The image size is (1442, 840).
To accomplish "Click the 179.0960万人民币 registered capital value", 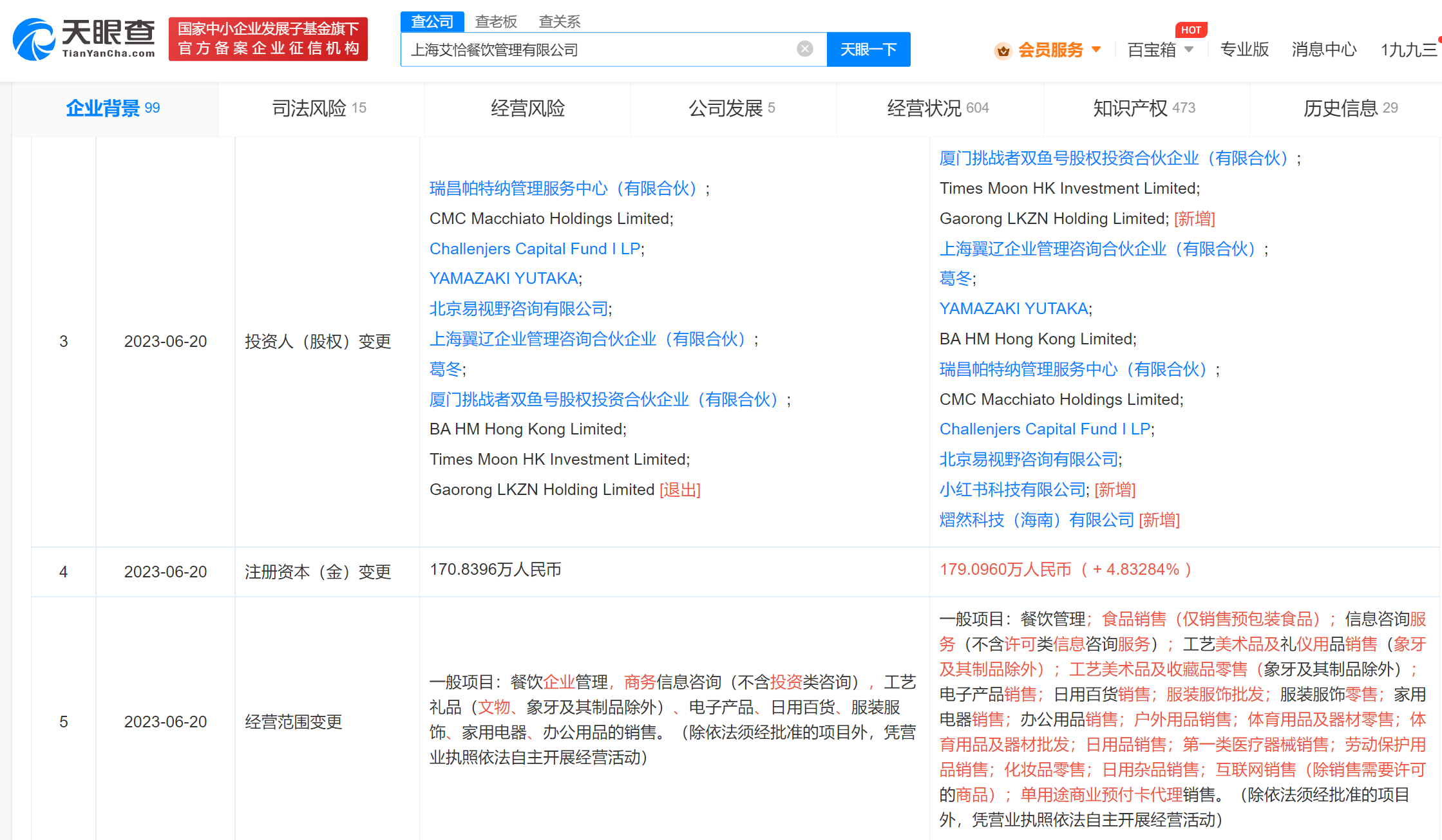I will (x=1005, y=570).
